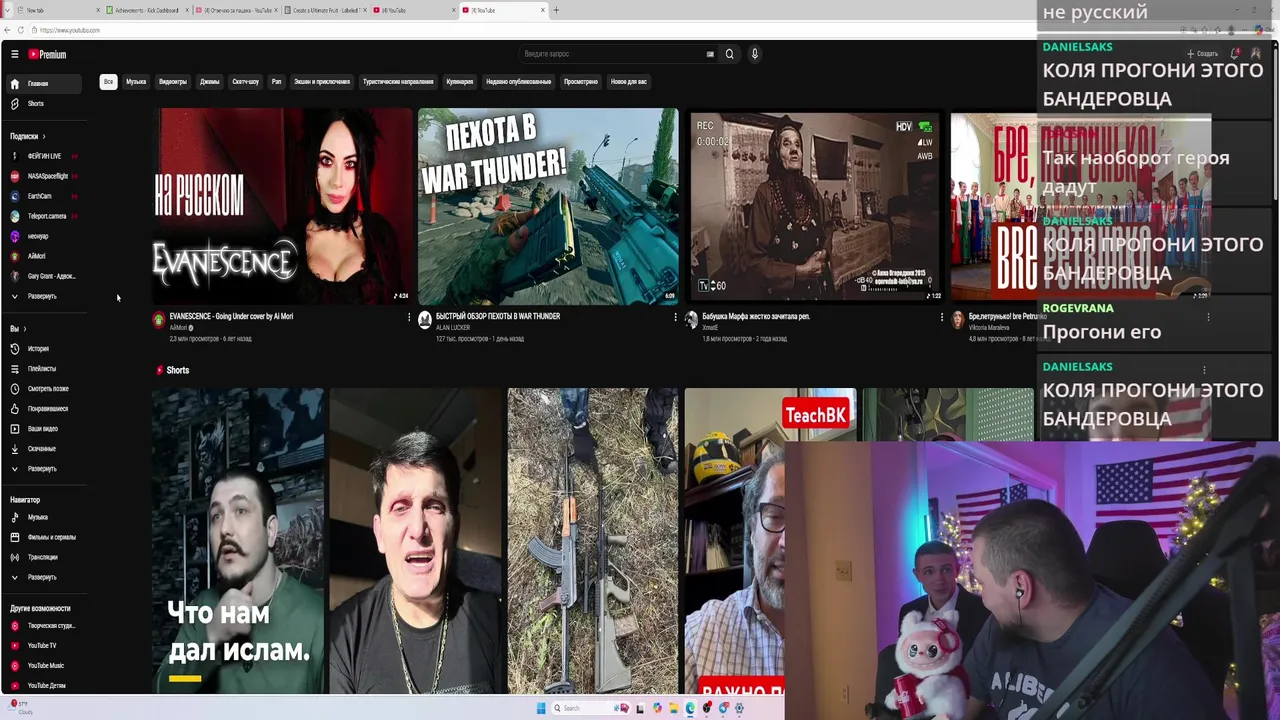The width and height of the screenshot is (1280, 720).
Task: Open EarthCam subscription channel
Action: (x=45, y=197)
